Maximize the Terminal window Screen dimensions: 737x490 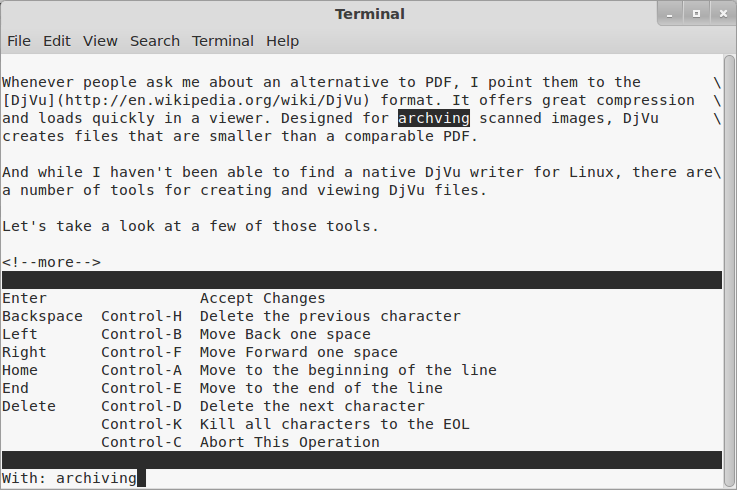[x=696, y=14]
